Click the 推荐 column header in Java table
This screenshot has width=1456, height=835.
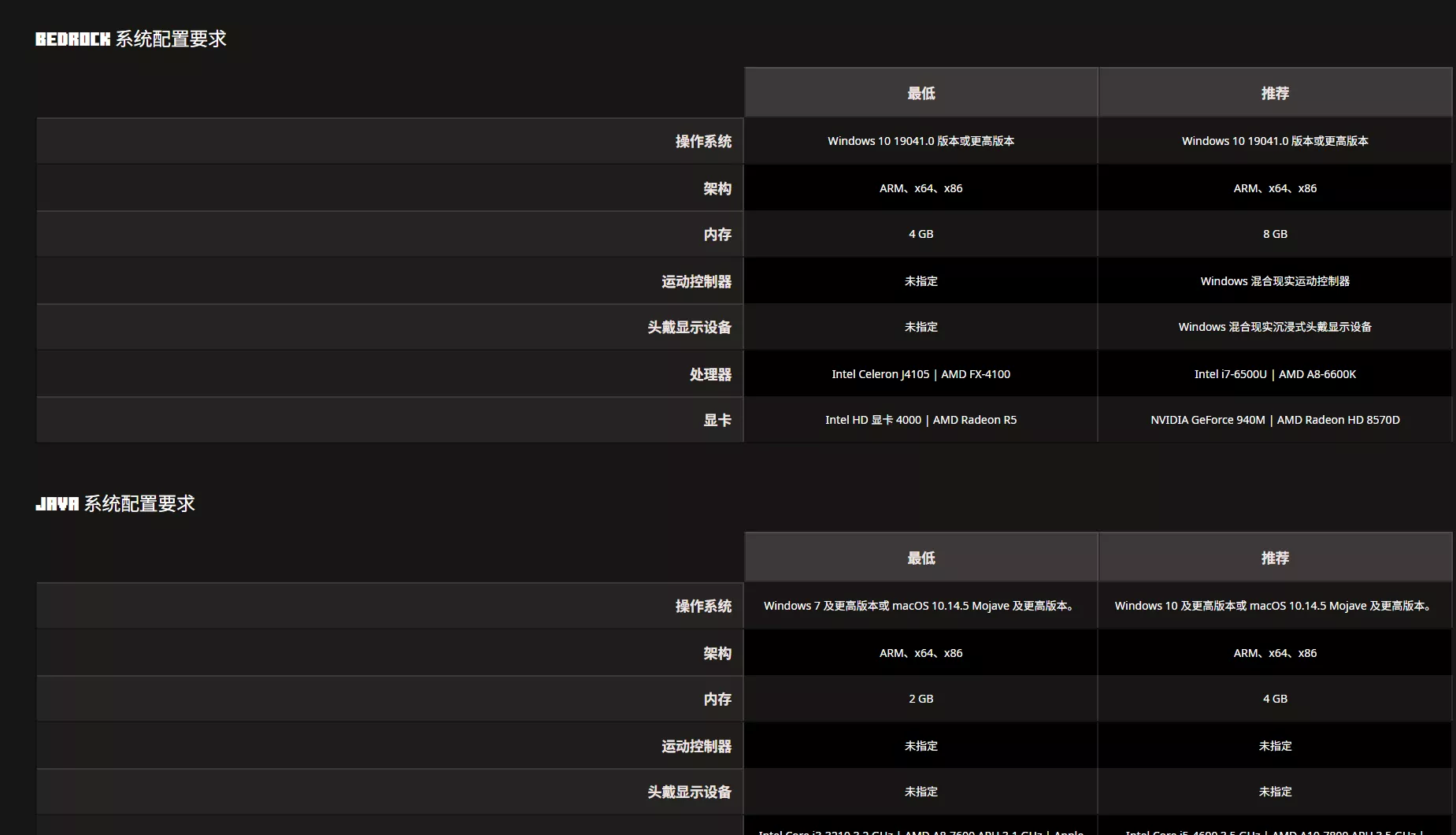[1275, 557]
